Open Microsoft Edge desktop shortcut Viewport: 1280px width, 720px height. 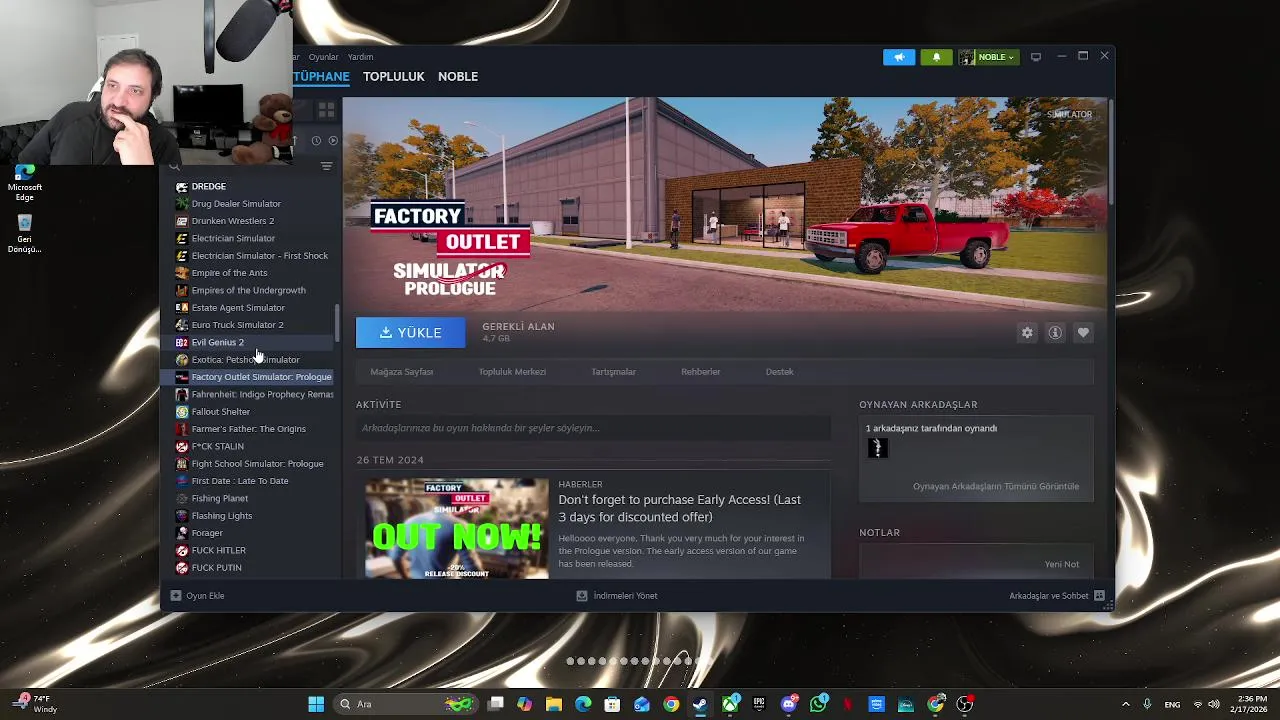coord(24,183)
